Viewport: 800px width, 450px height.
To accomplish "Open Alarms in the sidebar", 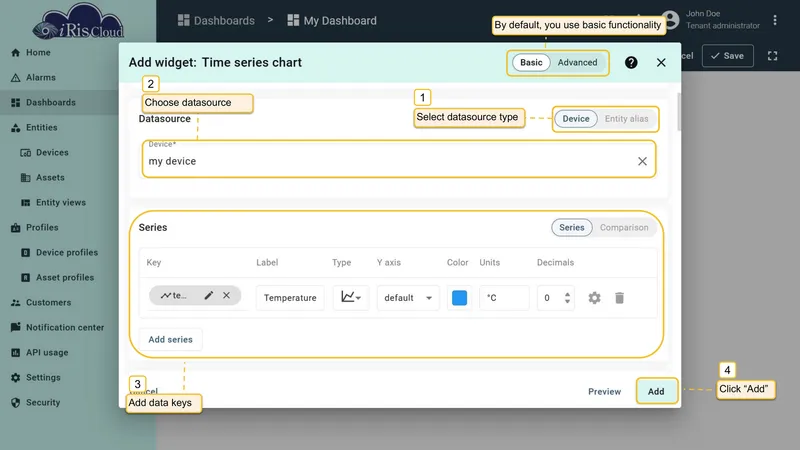I will point(41,78).
